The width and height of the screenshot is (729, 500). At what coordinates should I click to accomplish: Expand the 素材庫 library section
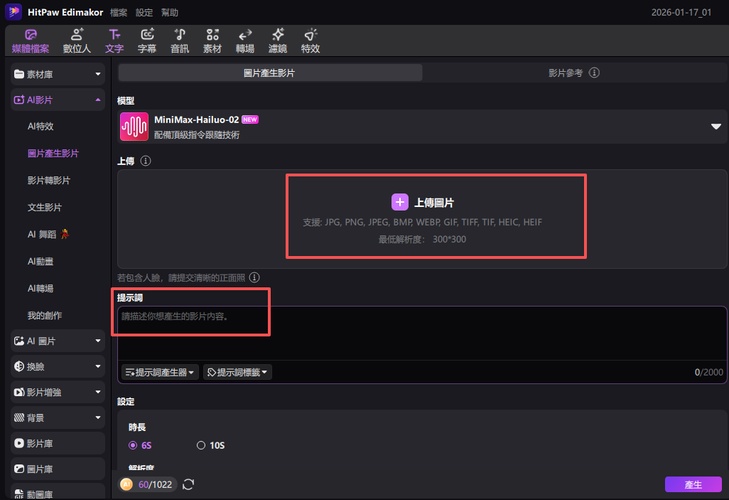pos(58,74)
